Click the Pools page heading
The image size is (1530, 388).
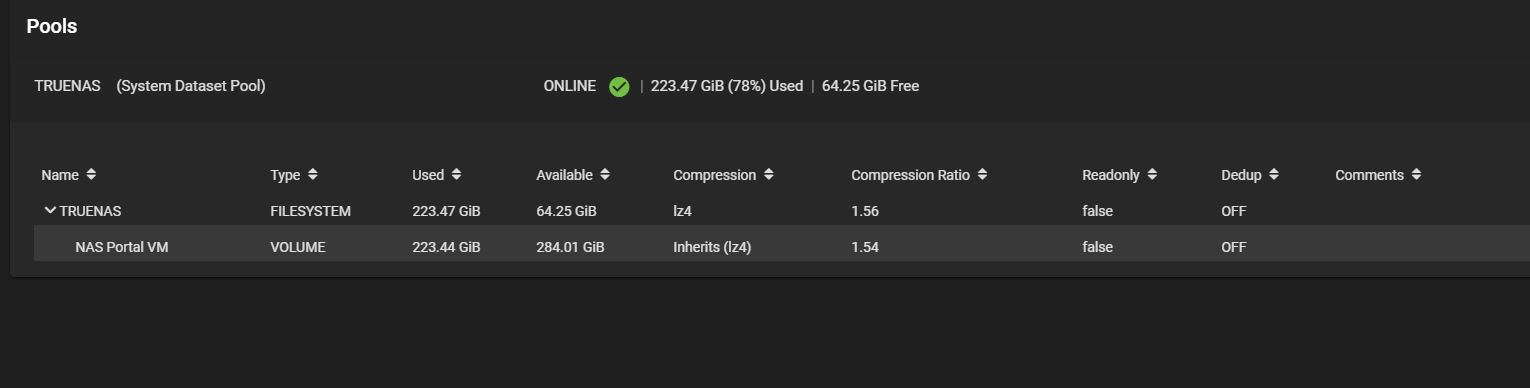pos(52,27)
